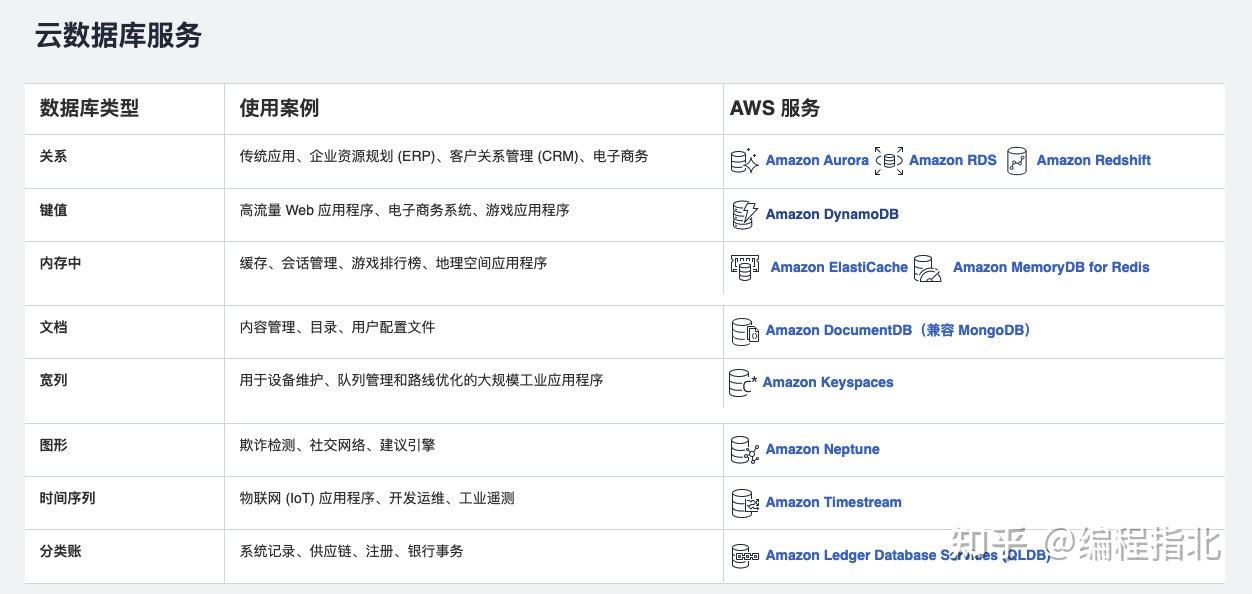Open the Amazon DynamoDB link
Image resolution: width=1252 pixels, height=594 pixels.
coord(832,214)
